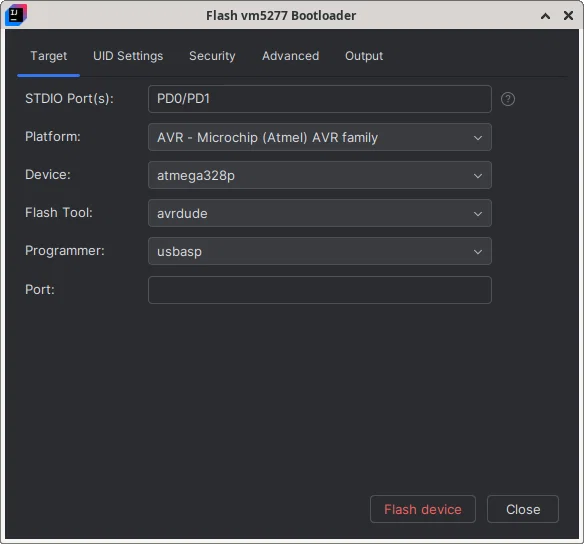The height and width of the screenshot is (544, 584).
Task: Expand the Platform dropdown
Action: pyautogui.click(x=320, y=137)
